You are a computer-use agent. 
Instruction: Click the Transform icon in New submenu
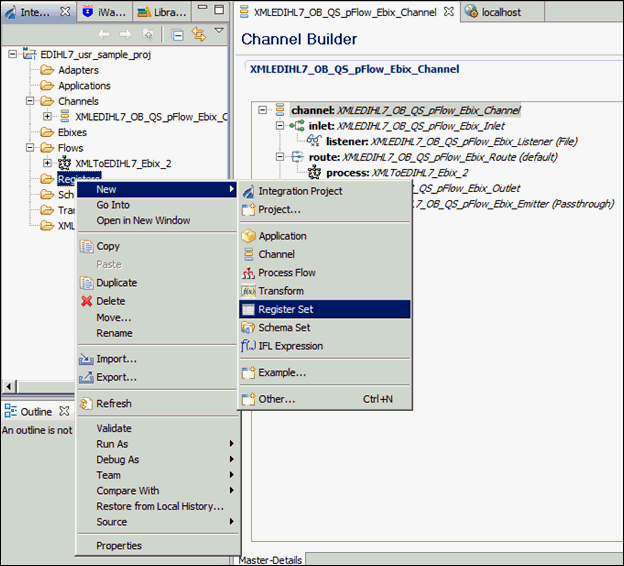coord(249,291)
